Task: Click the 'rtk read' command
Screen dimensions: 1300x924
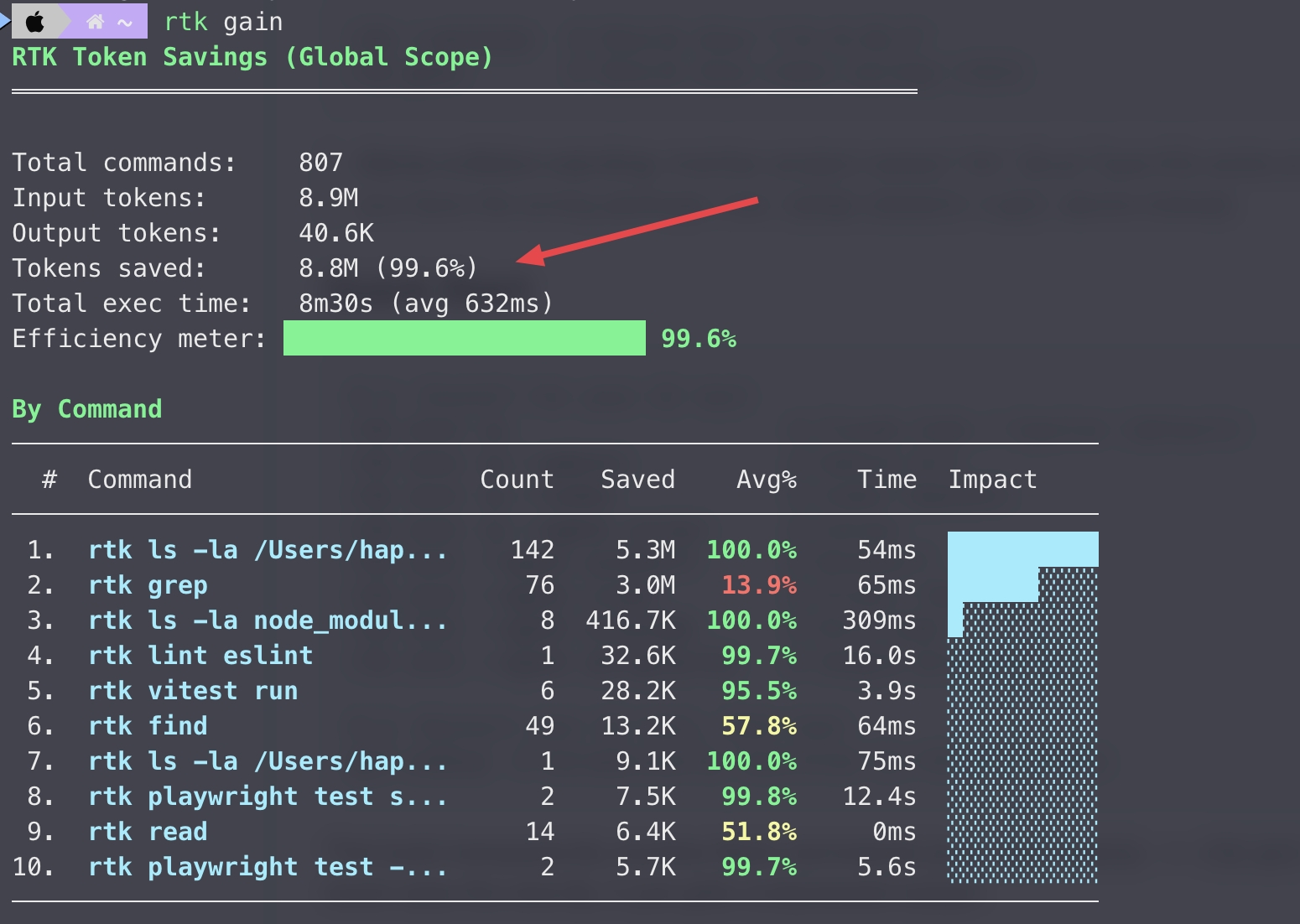Action: tap(148, 831)
